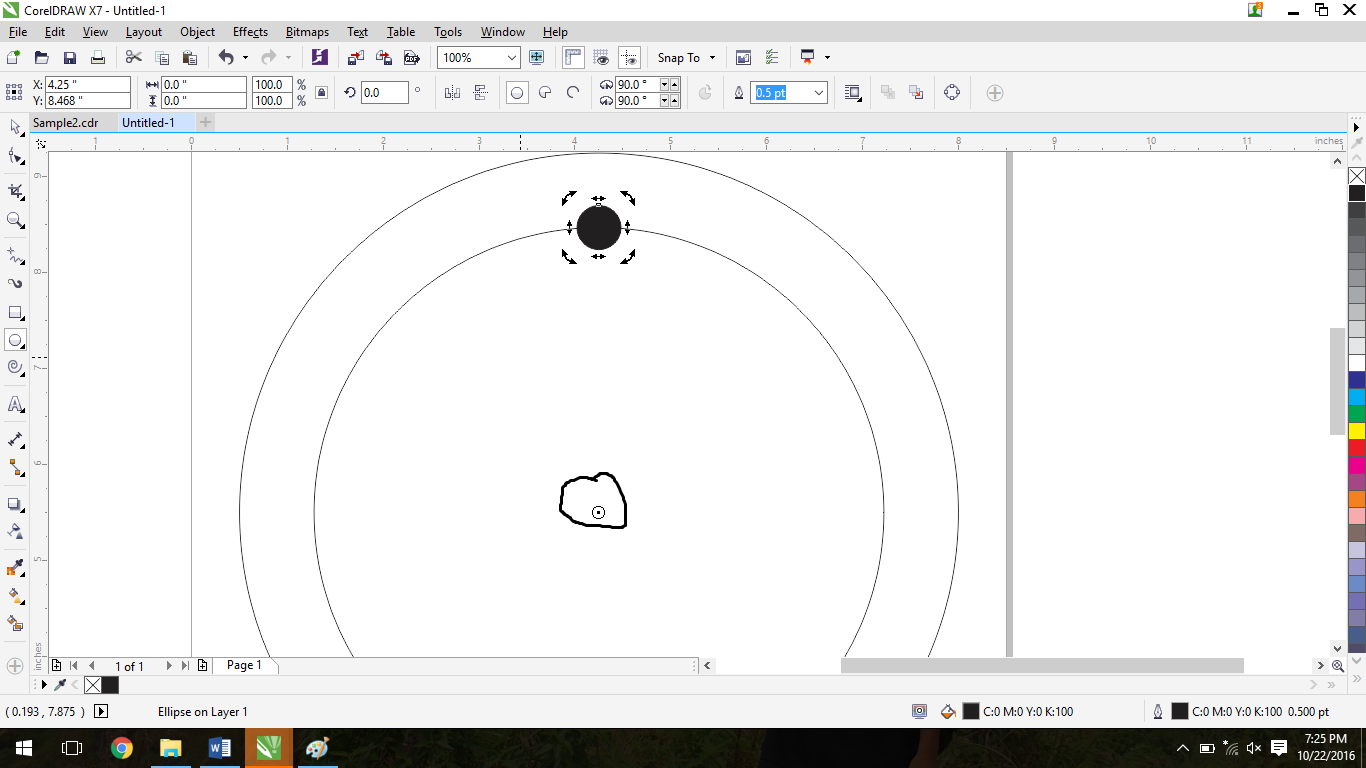Open the Snap To dropdown
1366x768 pixels.
tap(686, 58)
